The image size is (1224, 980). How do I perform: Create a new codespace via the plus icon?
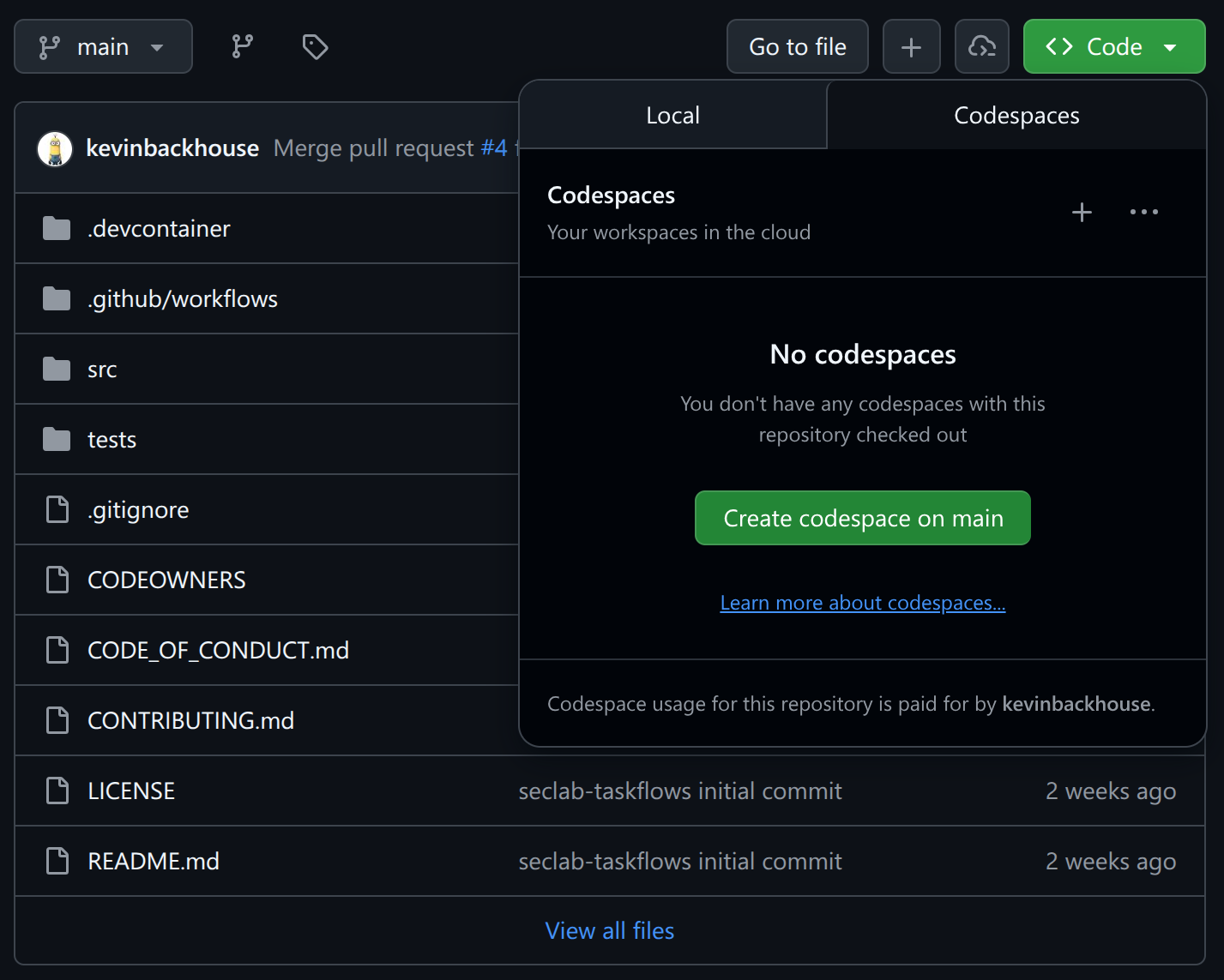click(1082, 212)
